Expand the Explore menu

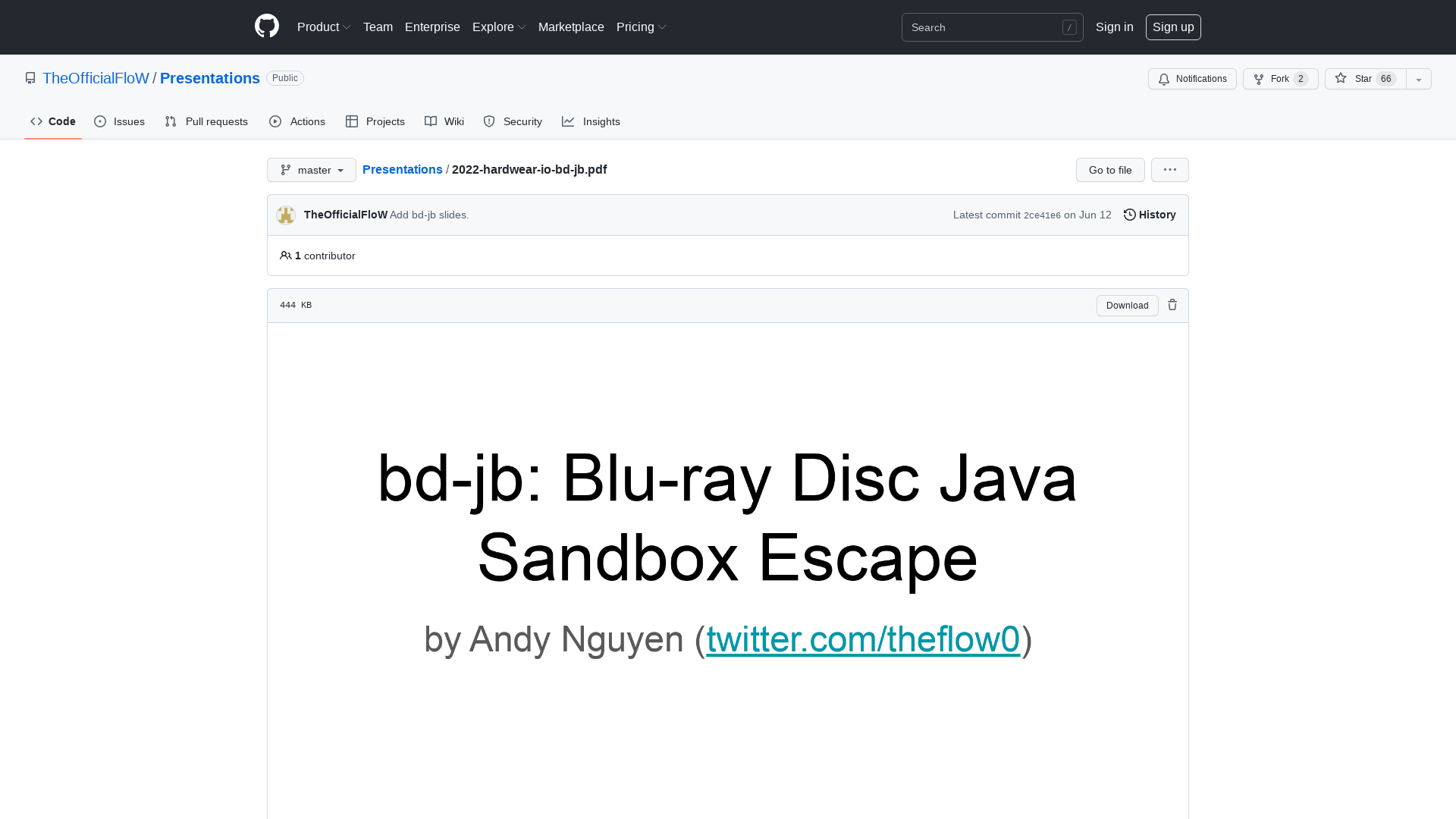[498, 27]
